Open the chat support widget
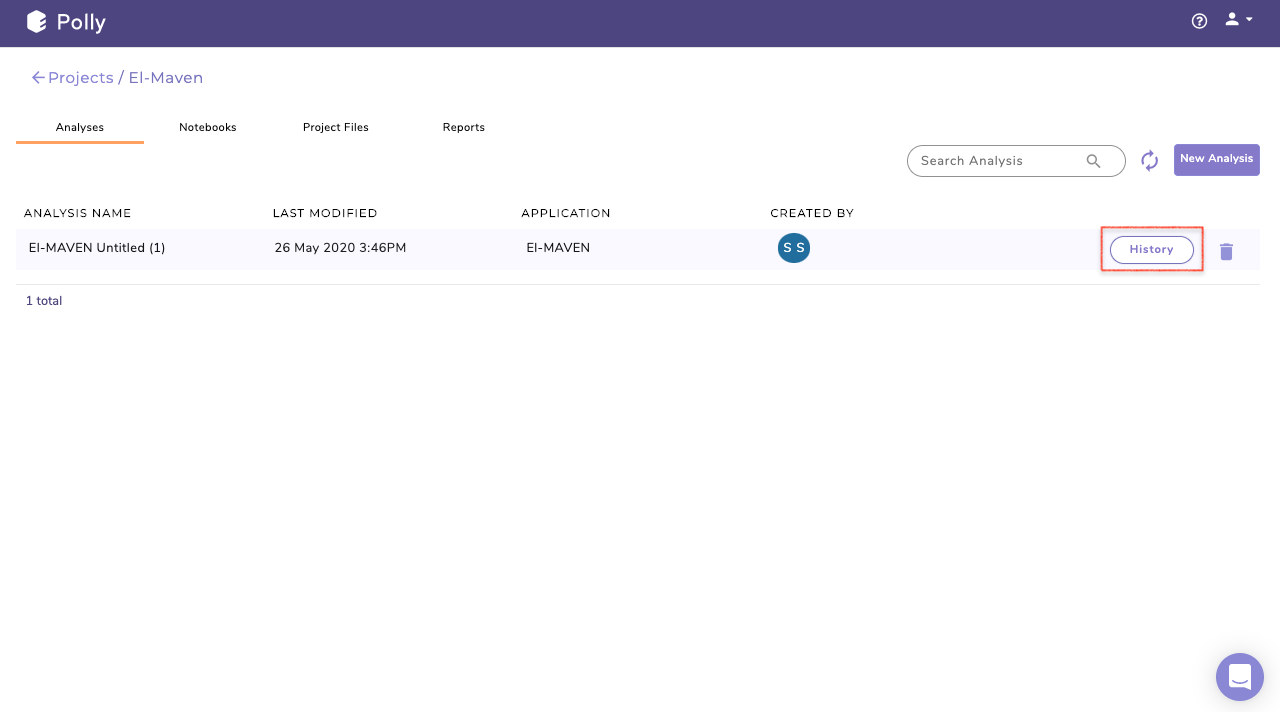This screenshot has height=712, width=1280. 1240,677
